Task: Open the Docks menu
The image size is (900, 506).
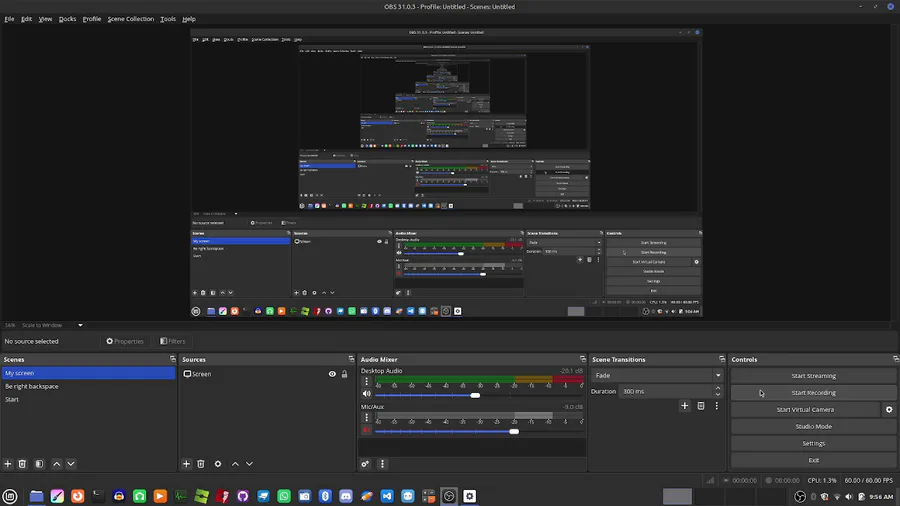Action: click(67, 19)
